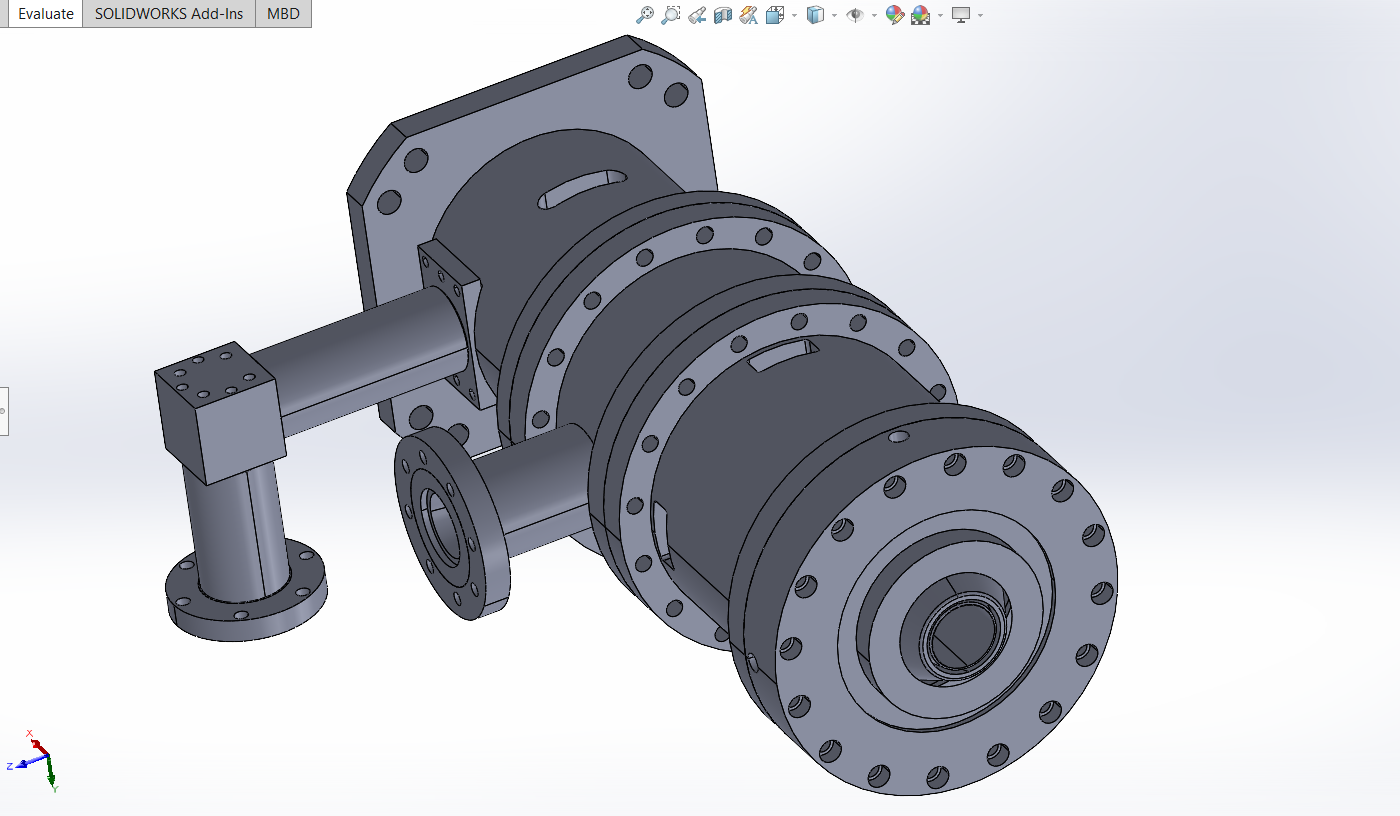Expand the Display Style dropdown arrow
Viewport: 1400px width, 816px height.
tap(834, 15)
